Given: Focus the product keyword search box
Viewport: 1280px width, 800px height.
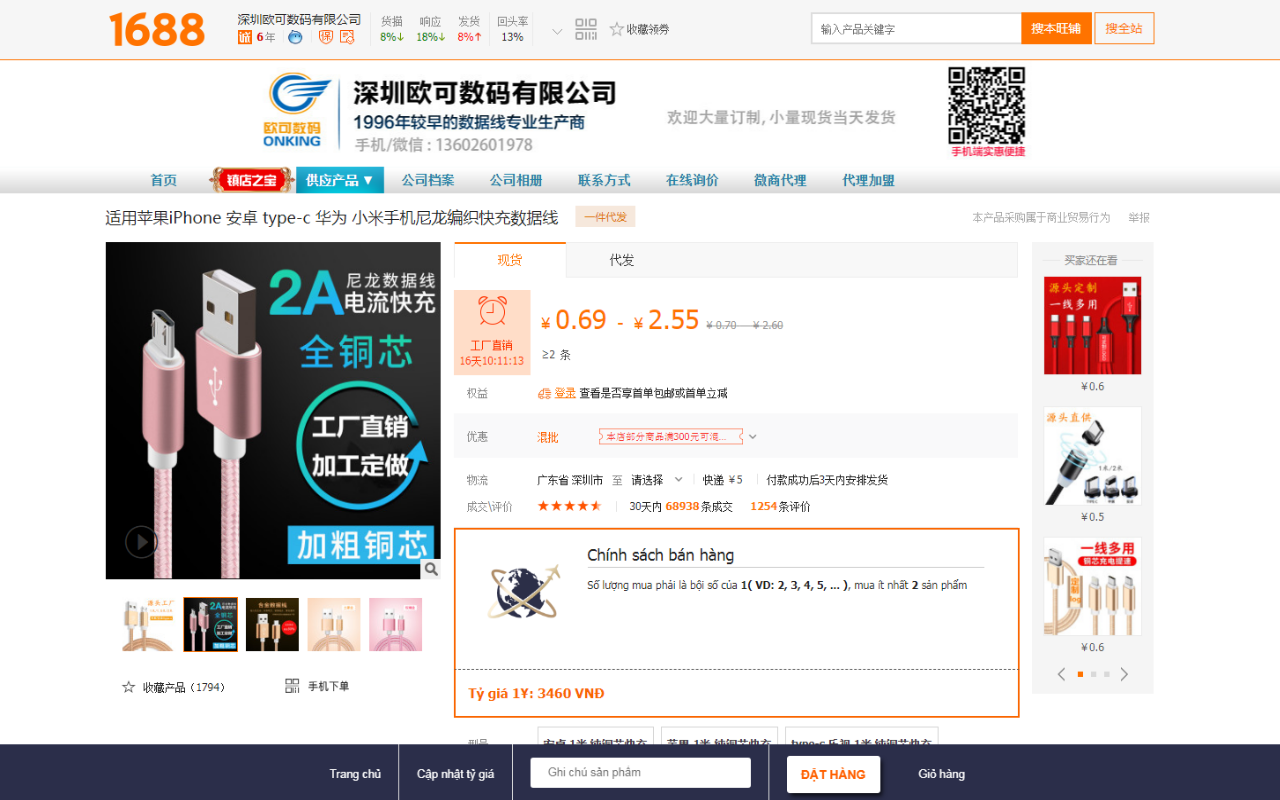Looking at the screenshot, I should (916, 29).
